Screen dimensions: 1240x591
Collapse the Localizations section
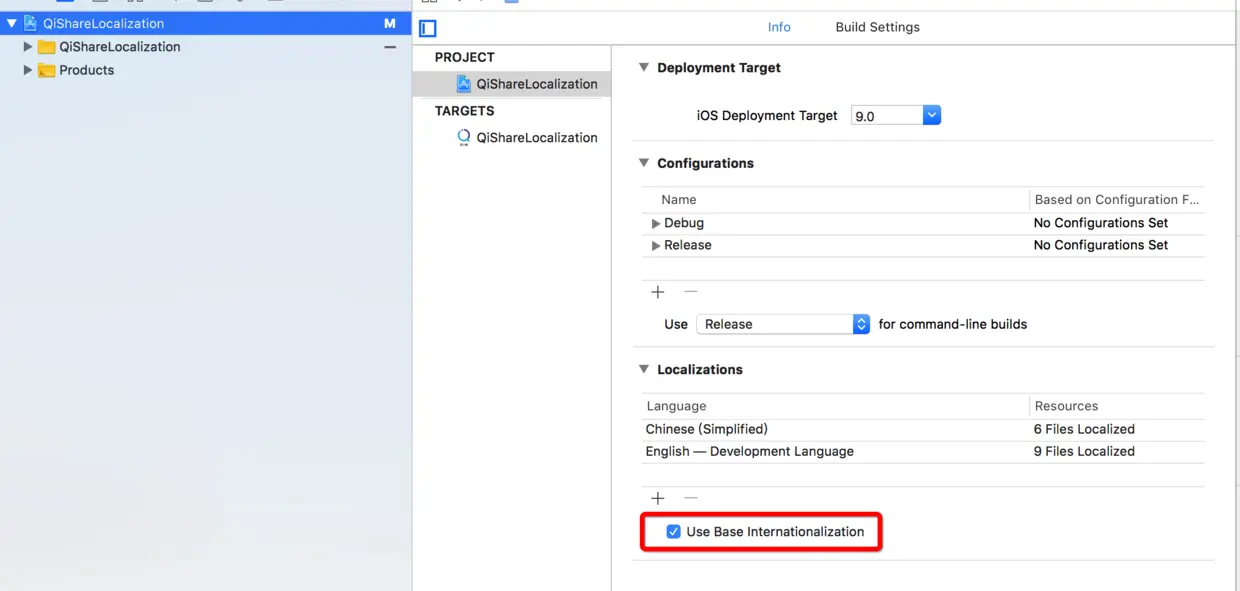(x=643, y=369)
